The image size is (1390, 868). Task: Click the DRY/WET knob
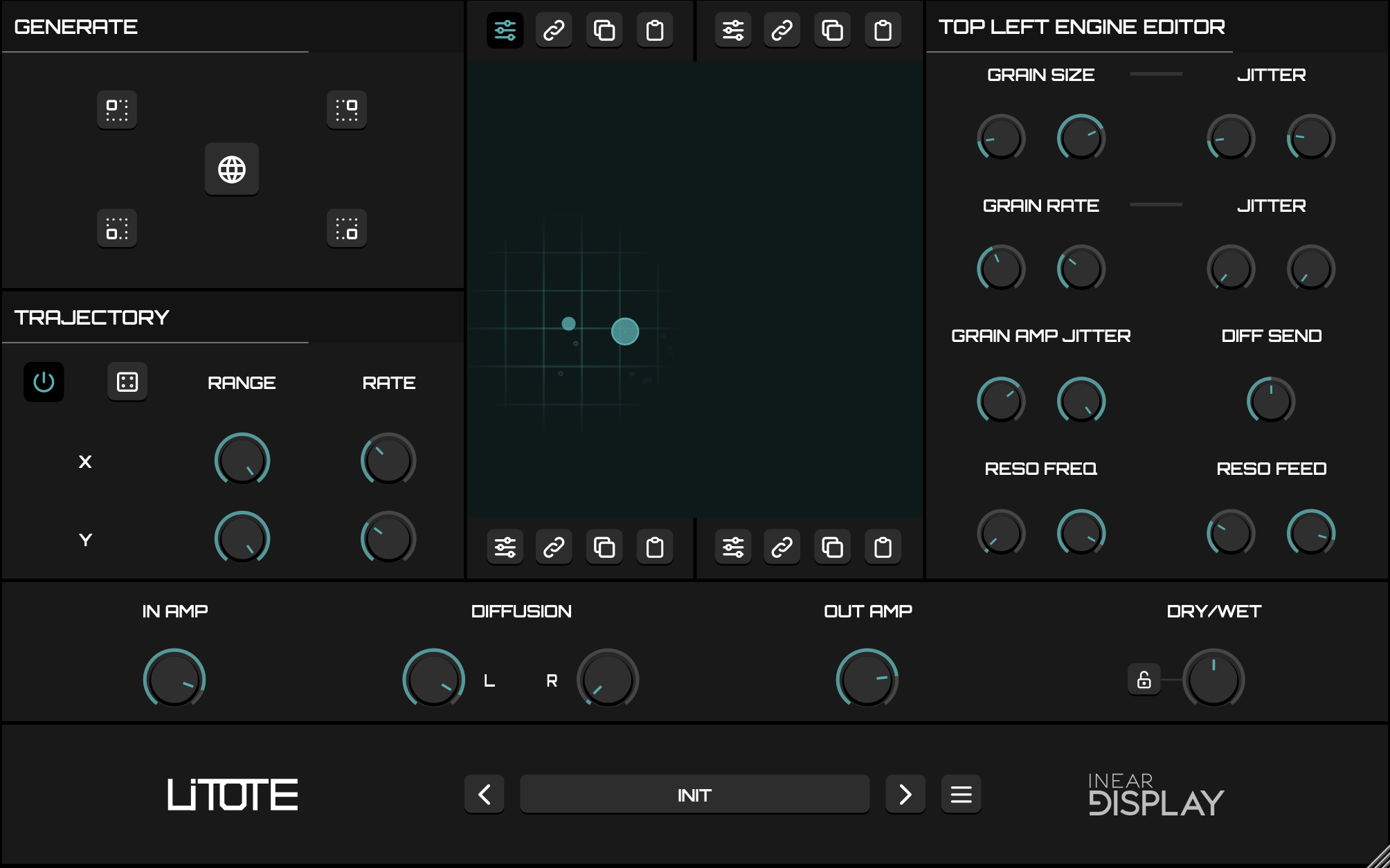[1213, 679]
